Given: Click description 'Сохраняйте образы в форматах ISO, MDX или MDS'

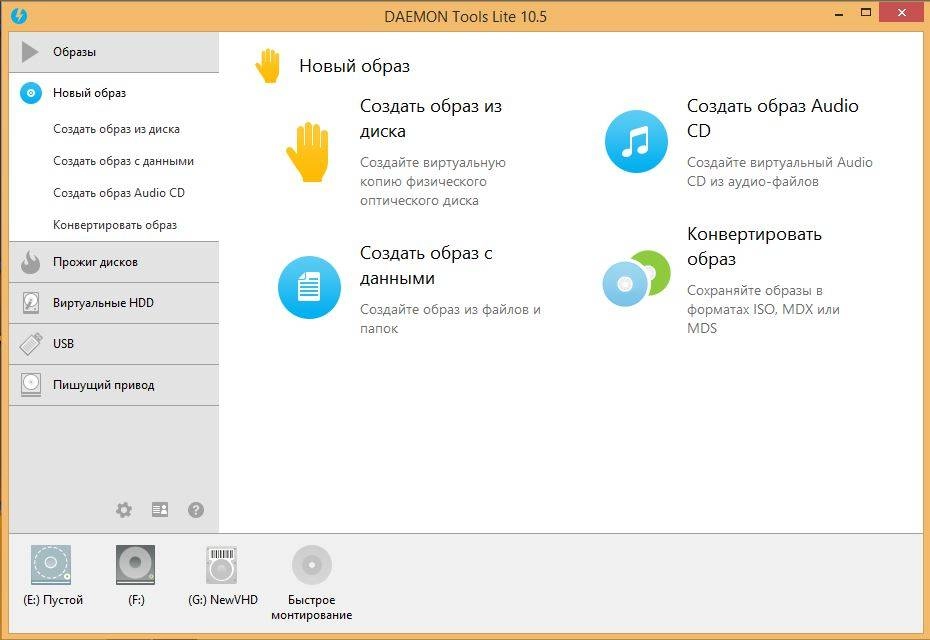Looking at the screenshot, I should tap(763, 309).
